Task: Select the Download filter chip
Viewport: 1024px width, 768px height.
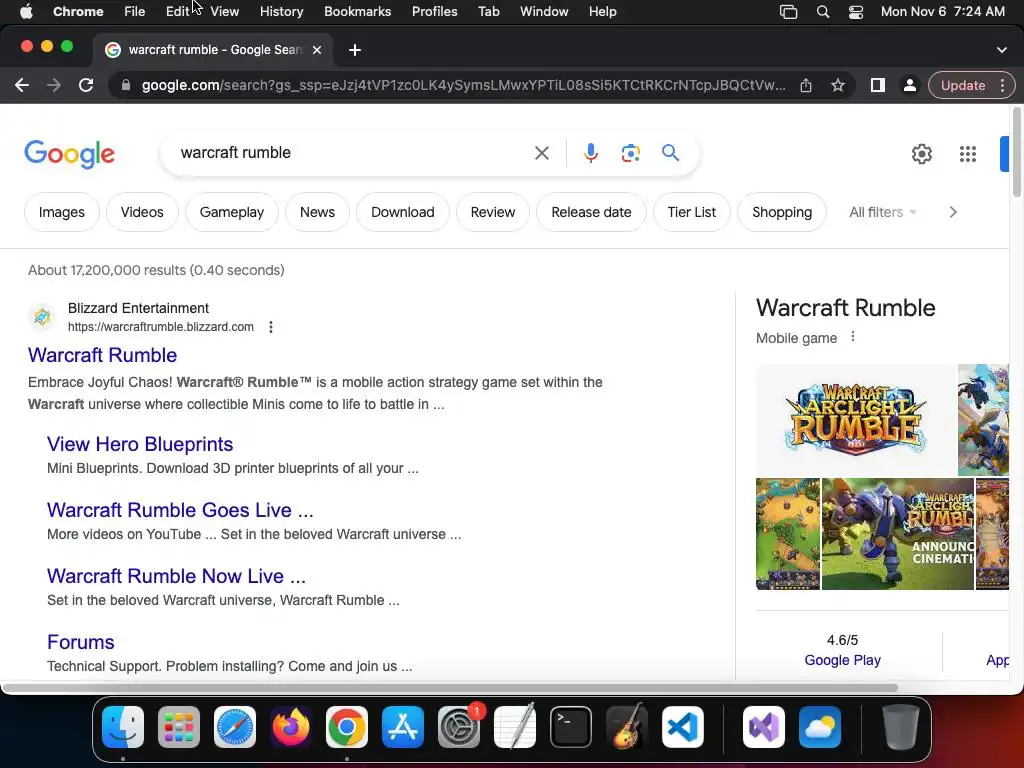Action: 402,212
